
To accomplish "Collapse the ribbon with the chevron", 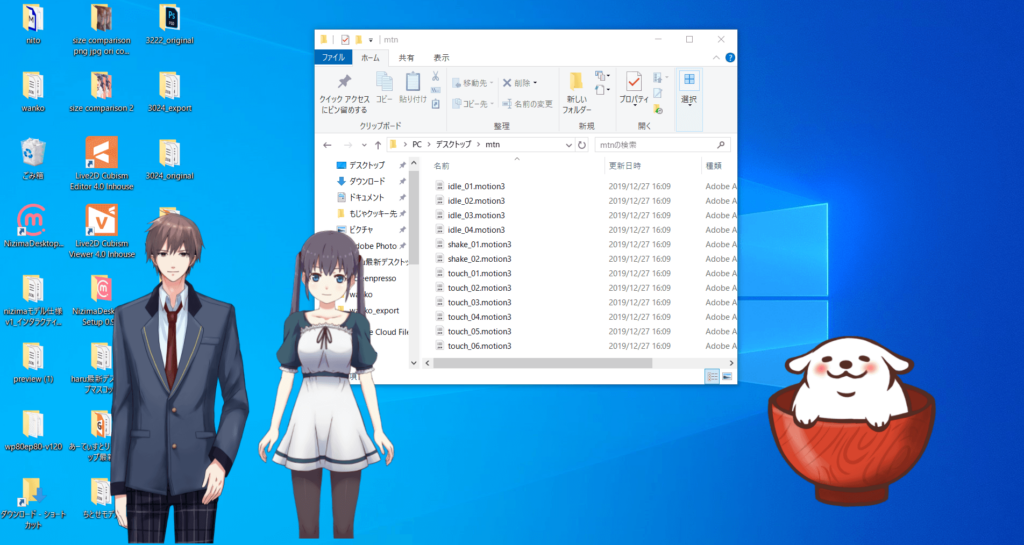I will [717, 57].
